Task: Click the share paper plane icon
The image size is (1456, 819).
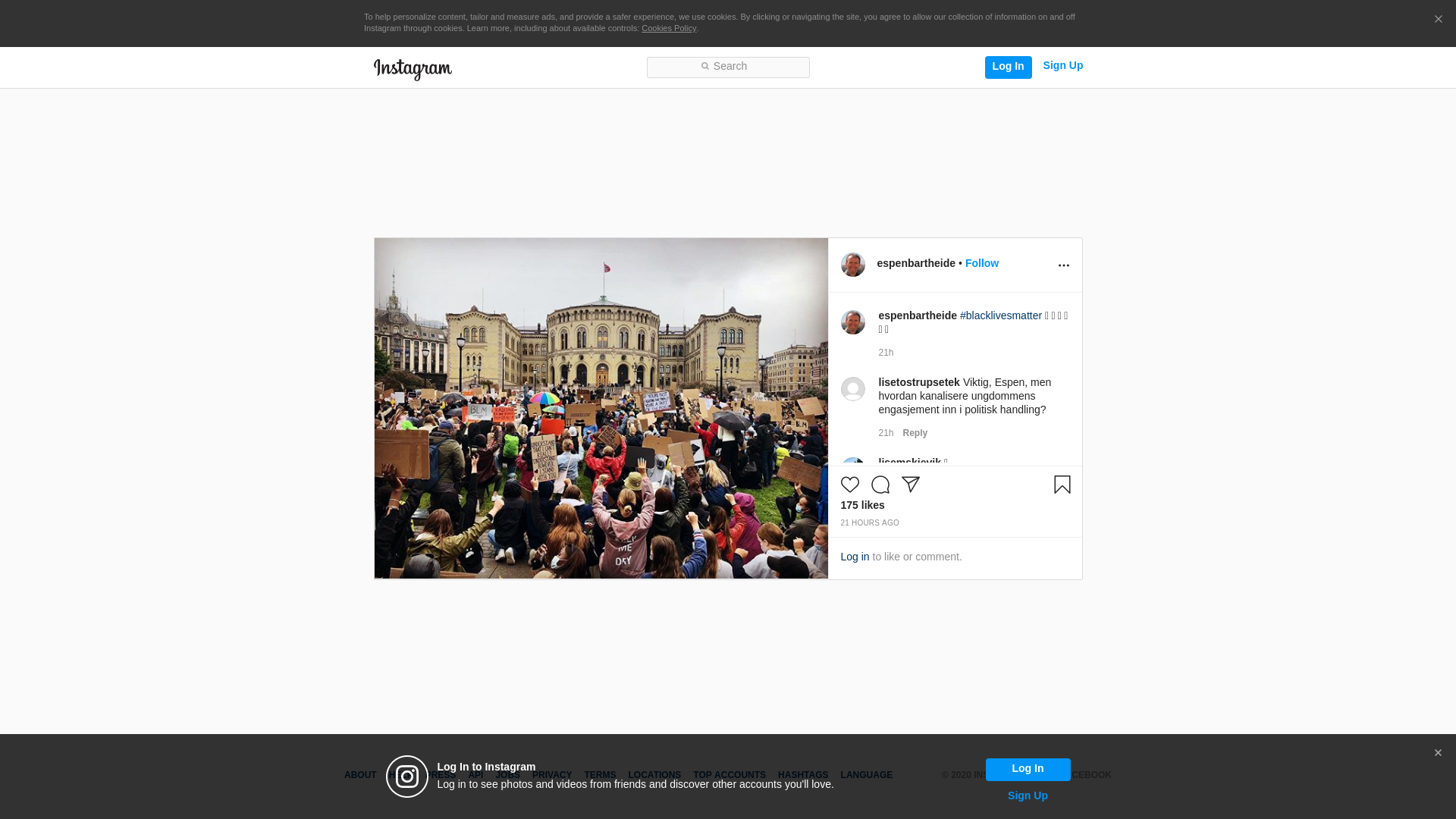Action: tap(910, 485)
